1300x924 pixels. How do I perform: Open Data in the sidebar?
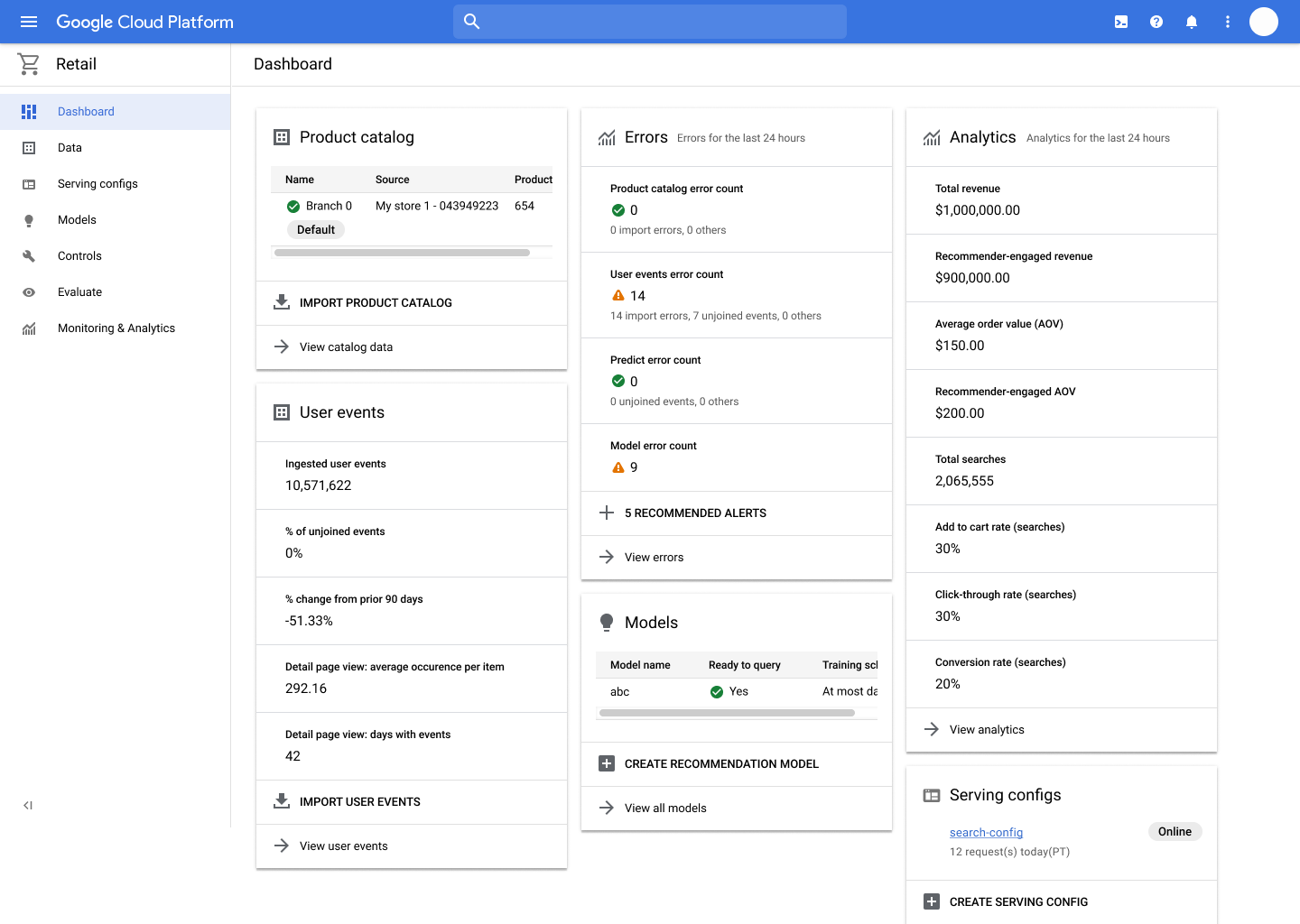[116, 148]
